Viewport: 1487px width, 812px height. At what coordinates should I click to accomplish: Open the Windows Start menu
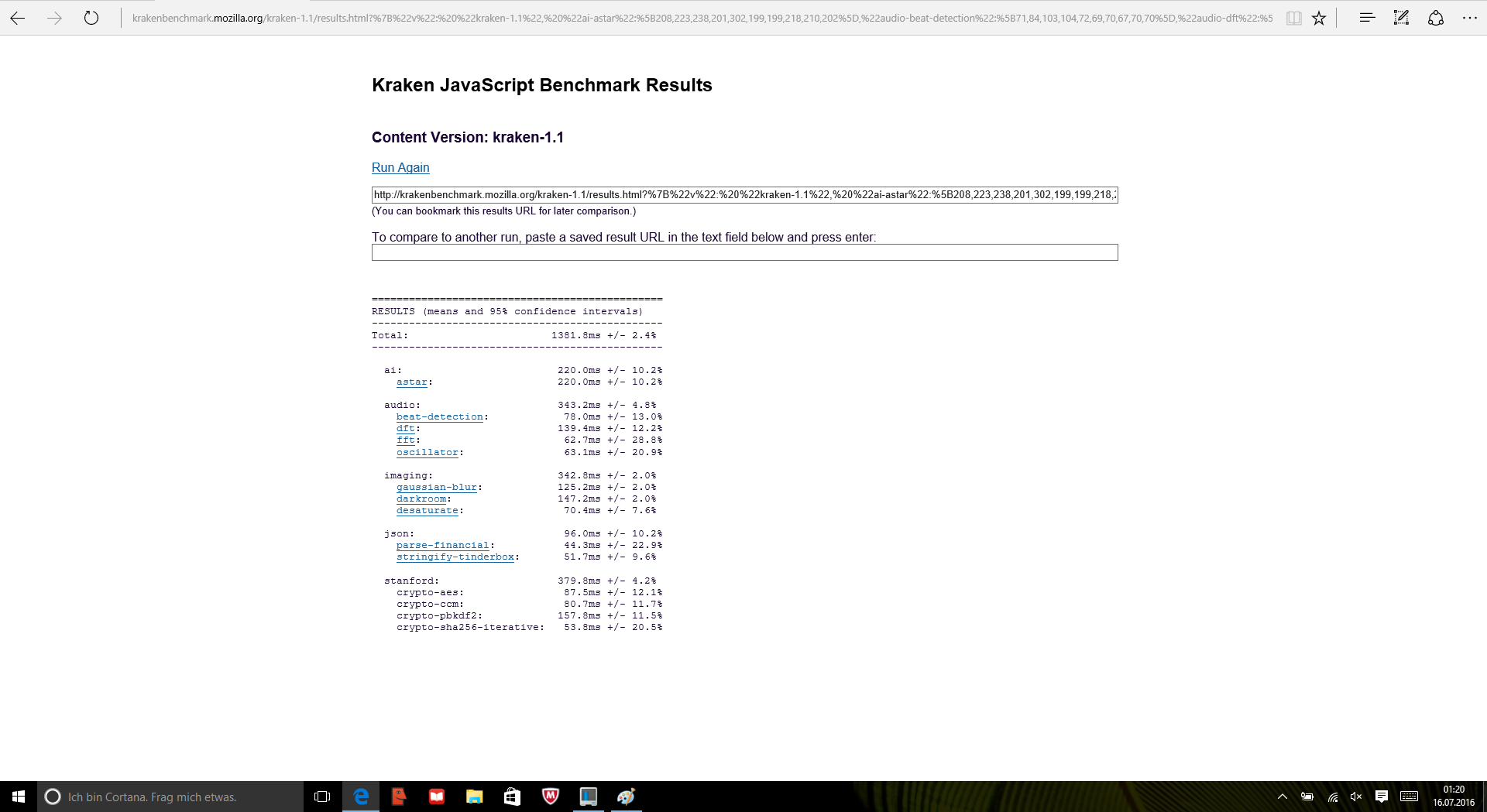(x=19, y=797)
